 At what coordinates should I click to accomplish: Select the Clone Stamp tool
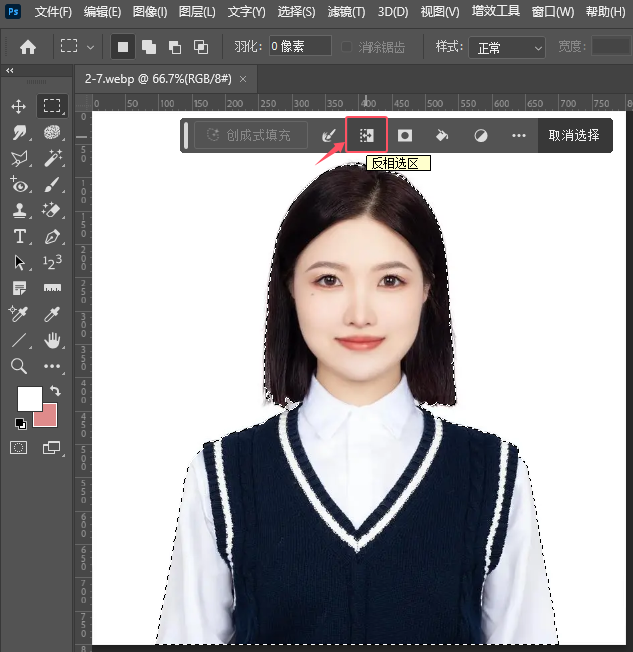point(19,210)
